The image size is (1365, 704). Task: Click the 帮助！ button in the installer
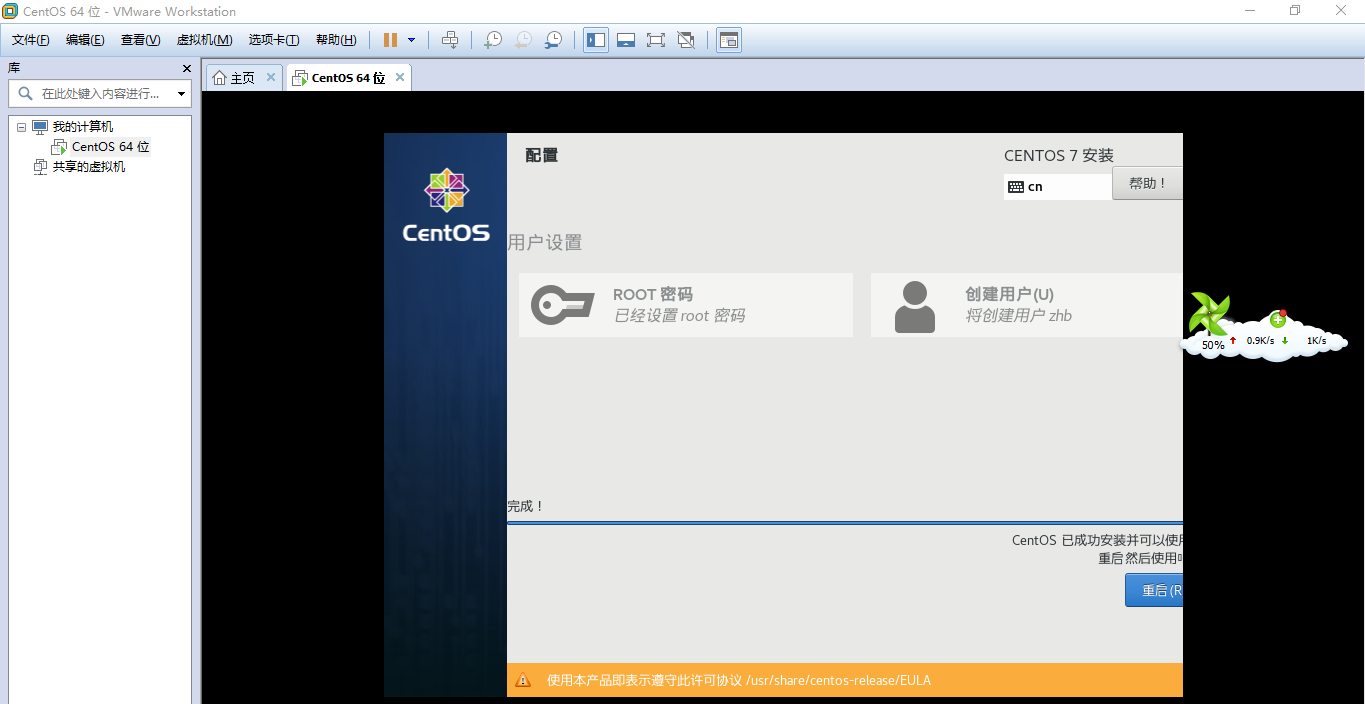click(1147, 183)
